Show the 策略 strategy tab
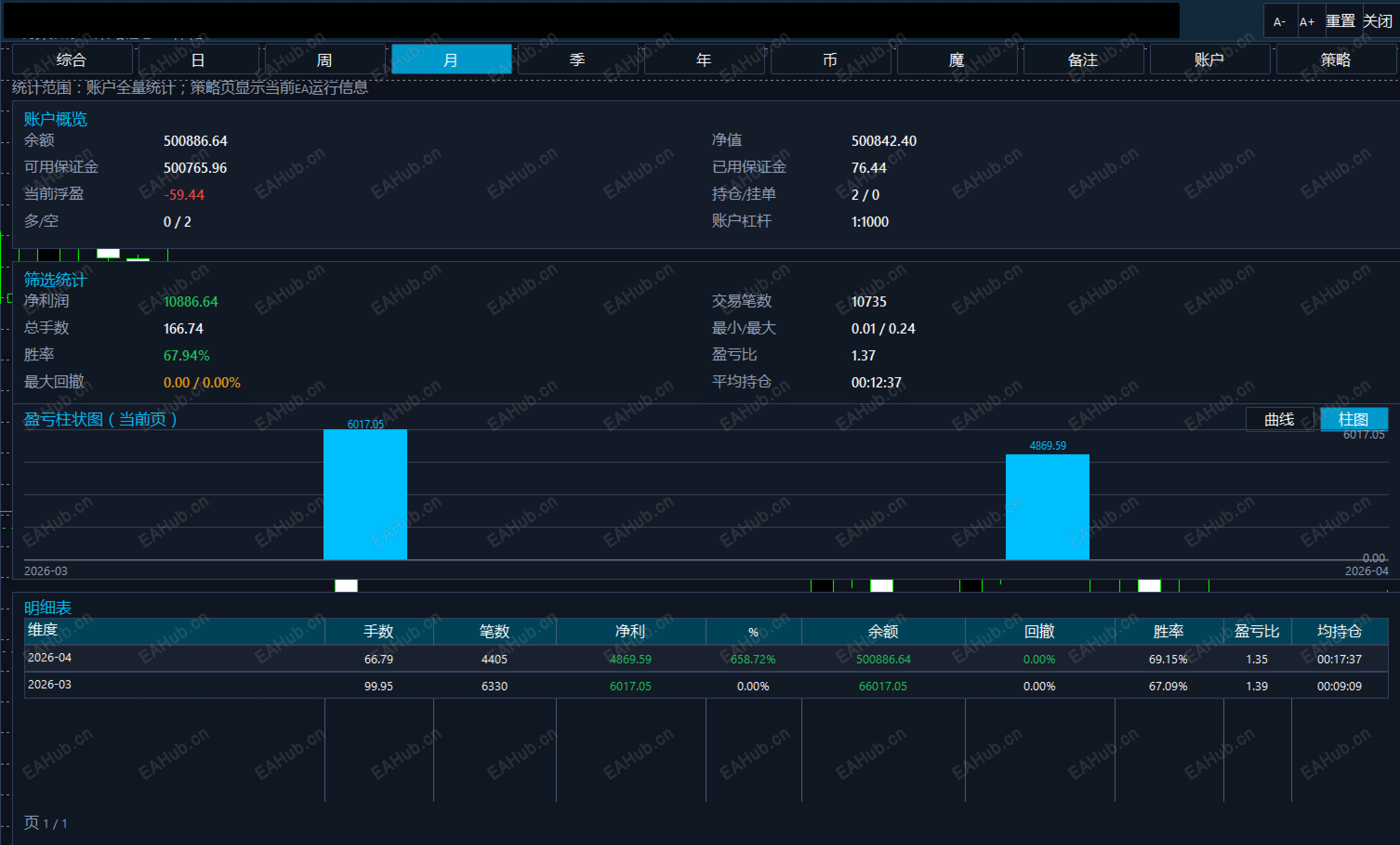1400x845 pixels. 1336,59
